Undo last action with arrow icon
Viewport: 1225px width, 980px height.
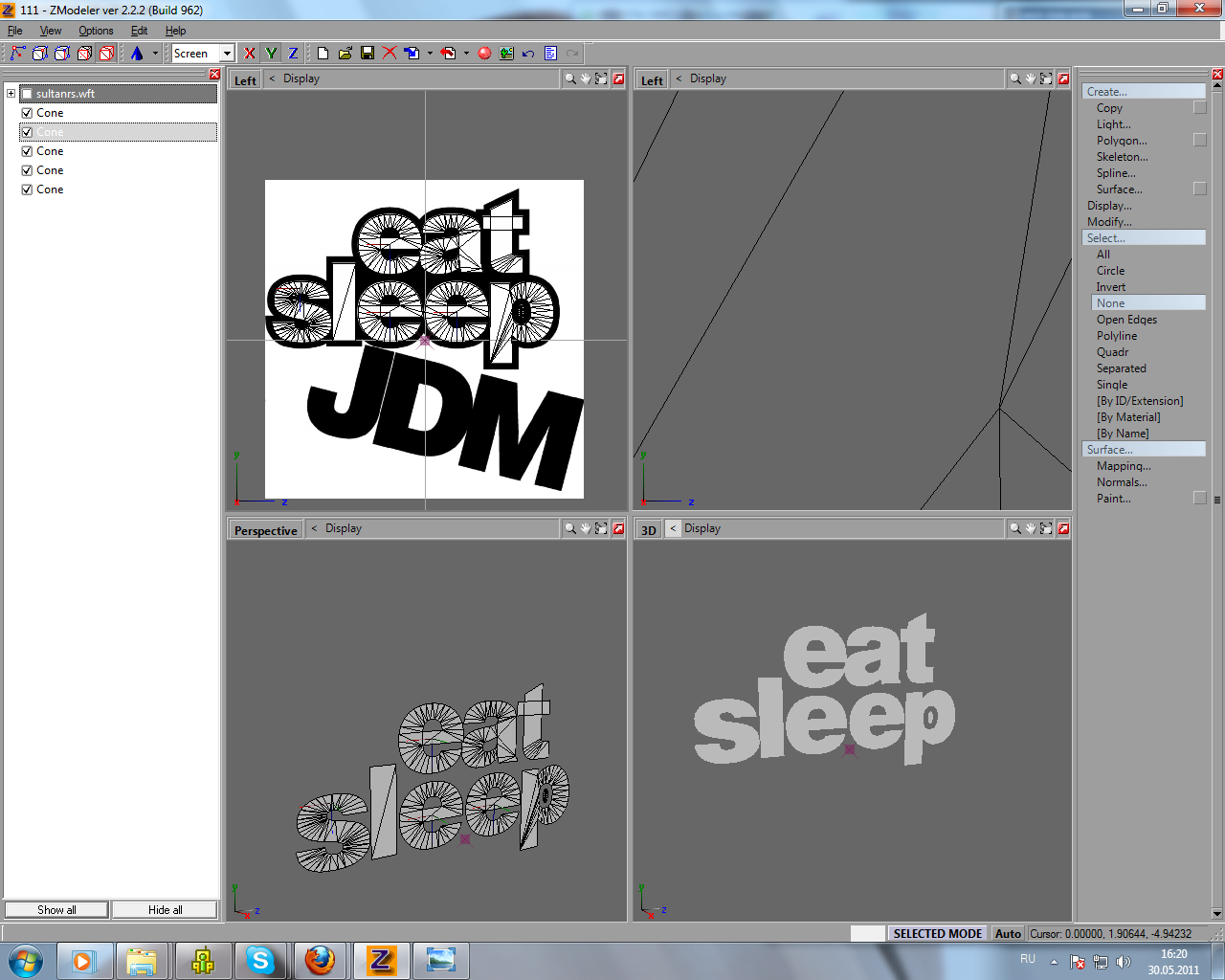click(x=528, y=54)
